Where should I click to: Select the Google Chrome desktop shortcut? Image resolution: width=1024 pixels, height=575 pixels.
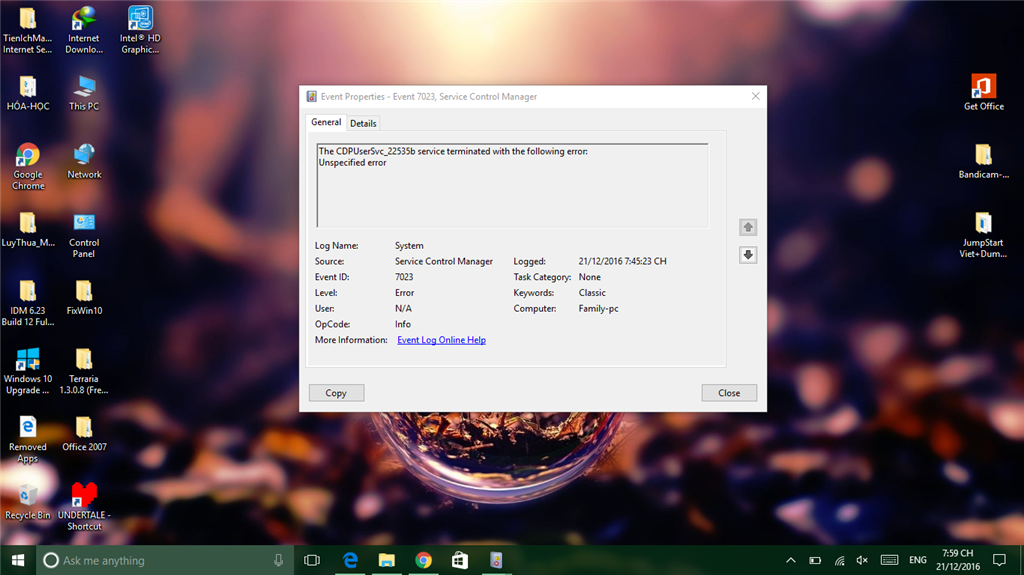click(x=28, y=167)
